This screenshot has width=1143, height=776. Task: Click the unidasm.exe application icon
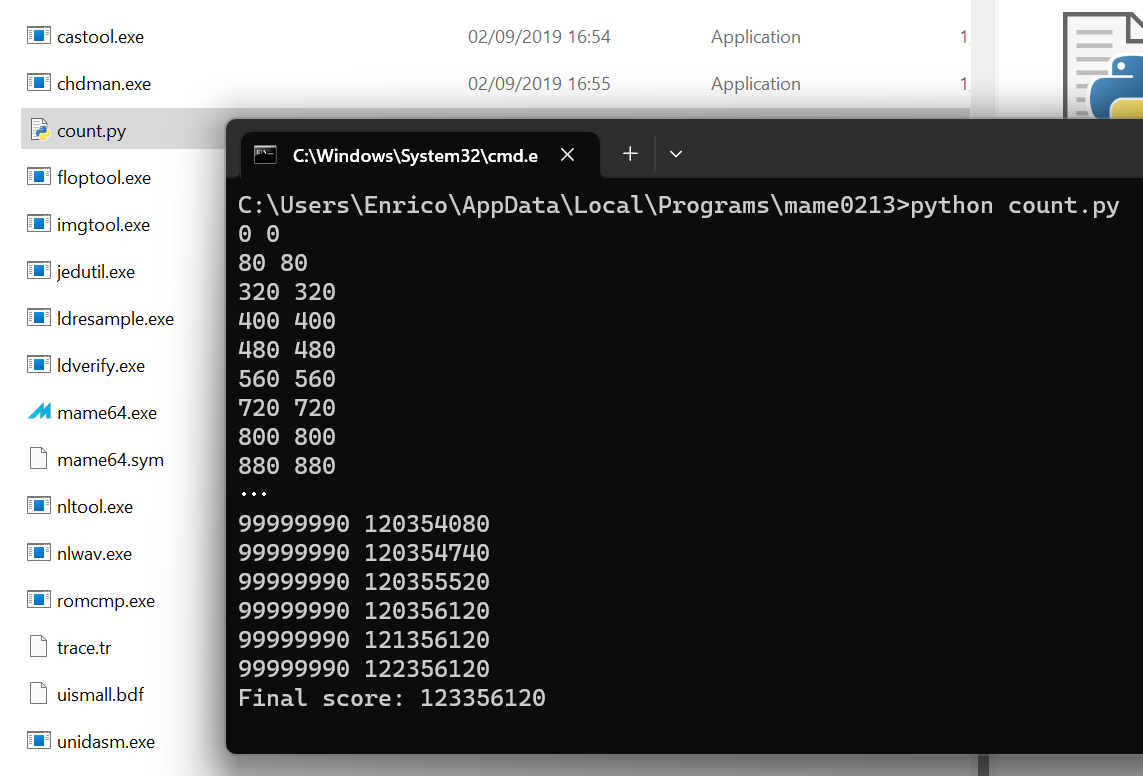(x=39, y=742)
